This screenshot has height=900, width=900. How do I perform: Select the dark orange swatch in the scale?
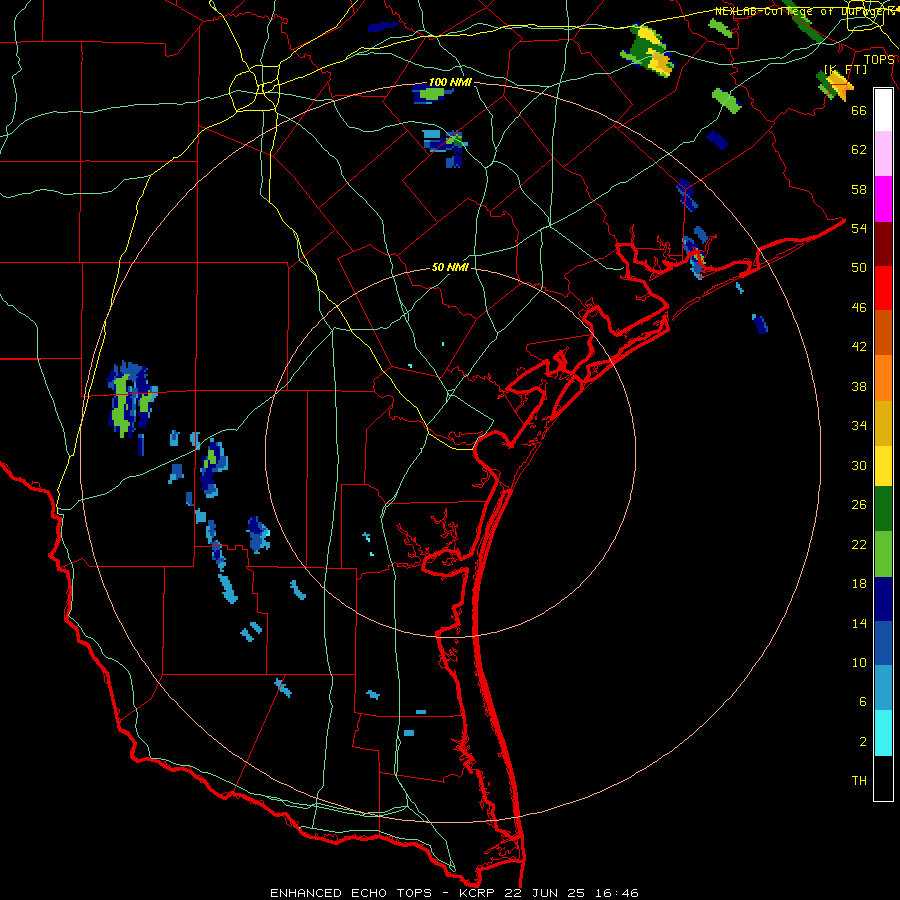(x=883, y=333)
